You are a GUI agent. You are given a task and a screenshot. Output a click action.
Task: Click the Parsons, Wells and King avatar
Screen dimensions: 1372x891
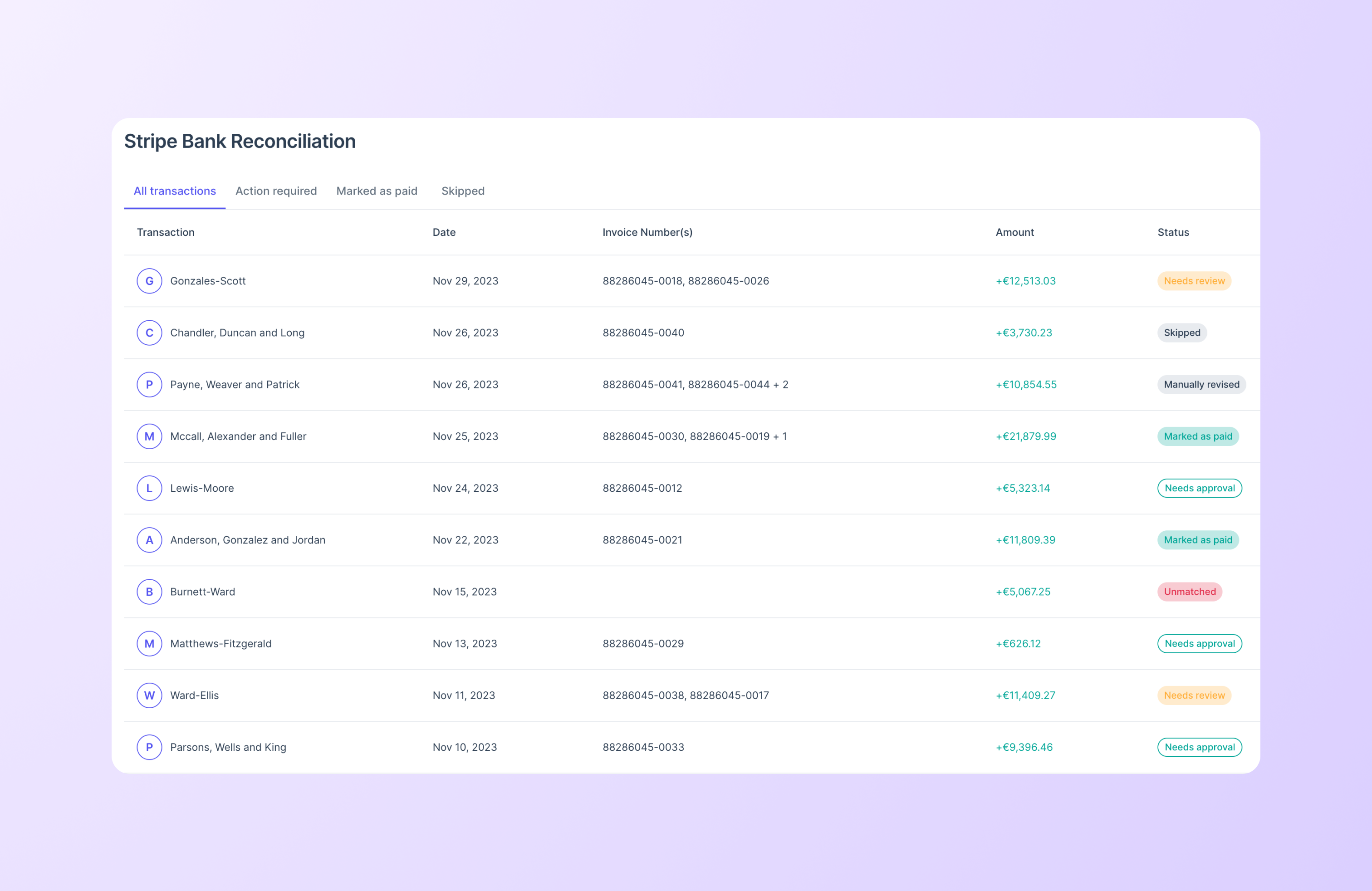tap(149, 747)
